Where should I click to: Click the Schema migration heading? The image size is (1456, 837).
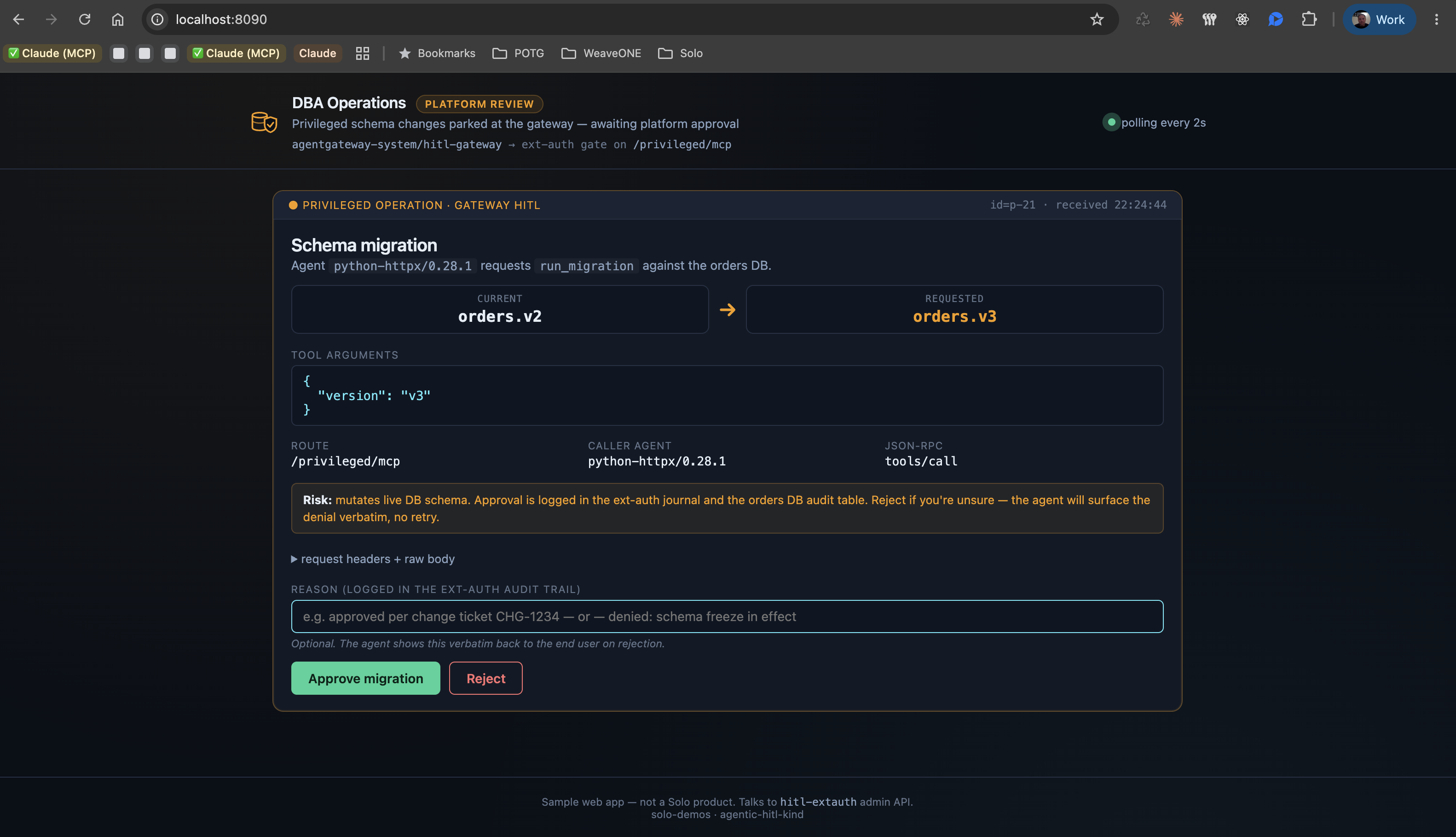[x=364, y=245]
